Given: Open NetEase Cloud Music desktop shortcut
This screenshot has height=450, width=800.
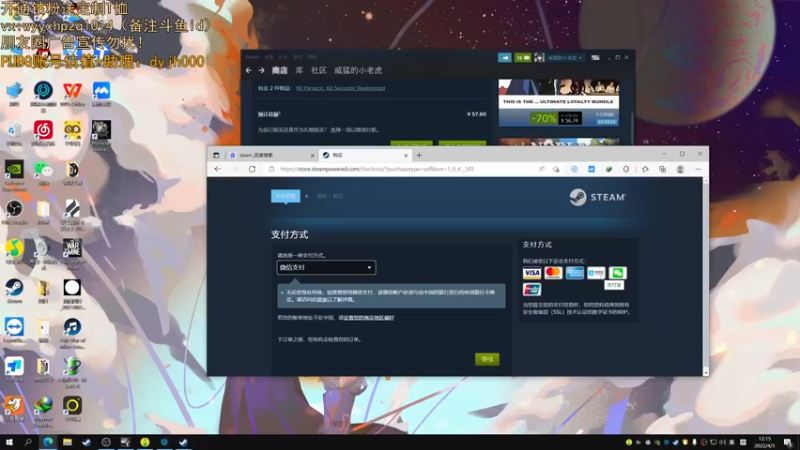Looking at the screenshot, I should point(43,134).
